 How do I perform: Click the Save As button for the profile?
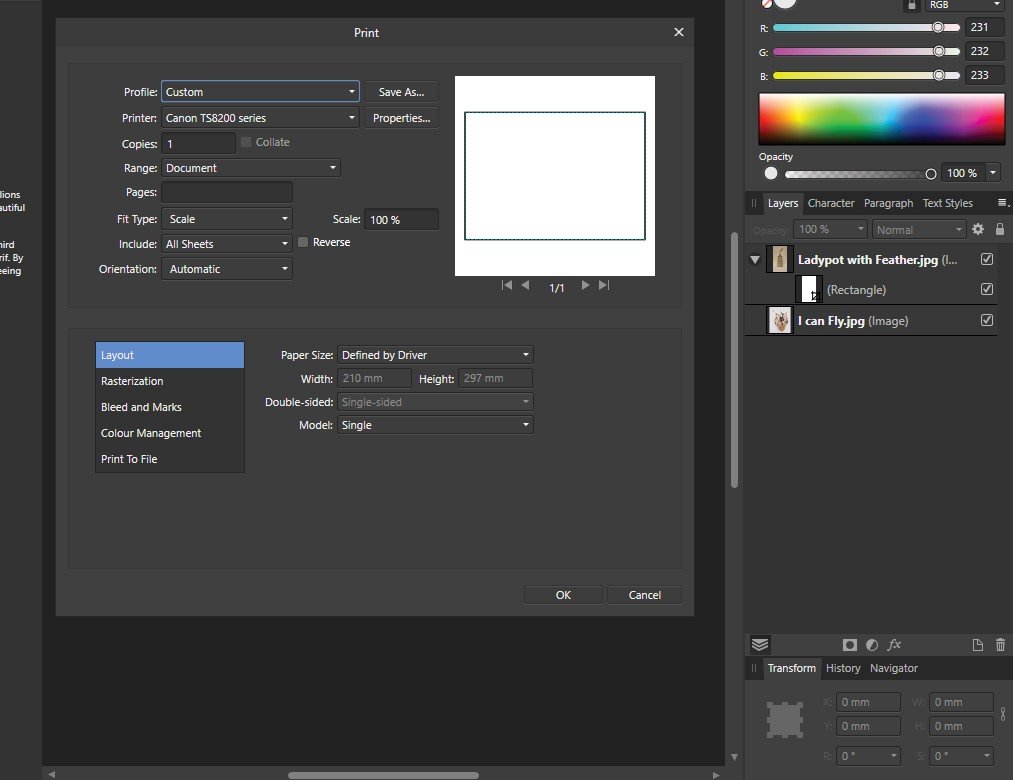pos(401,91)
